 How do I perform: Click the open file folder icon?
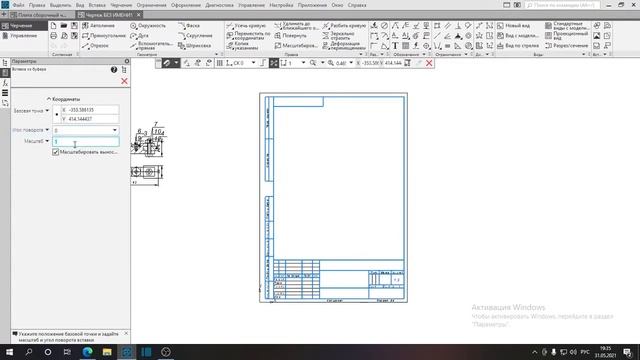[64, 26]
